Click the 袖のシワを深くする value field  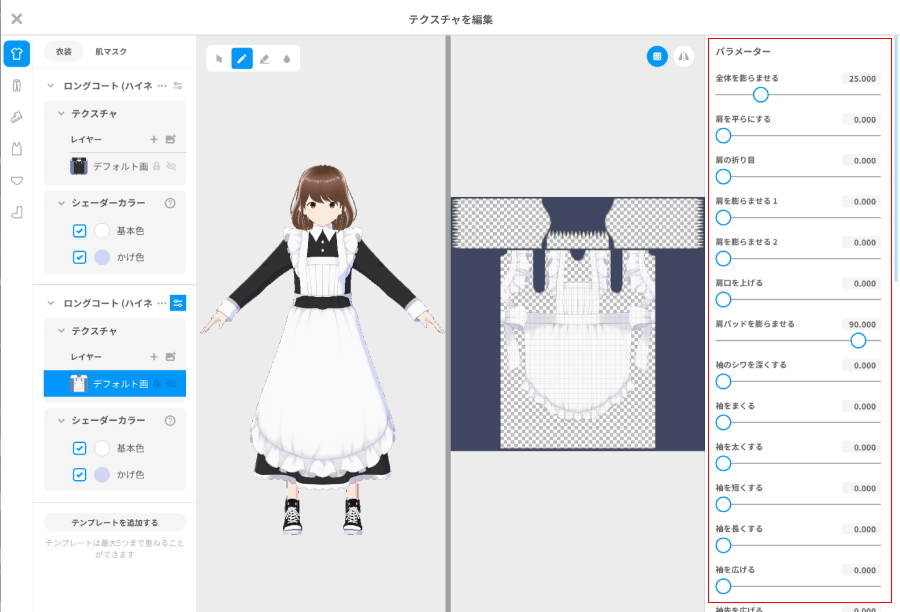coord(862,365)
